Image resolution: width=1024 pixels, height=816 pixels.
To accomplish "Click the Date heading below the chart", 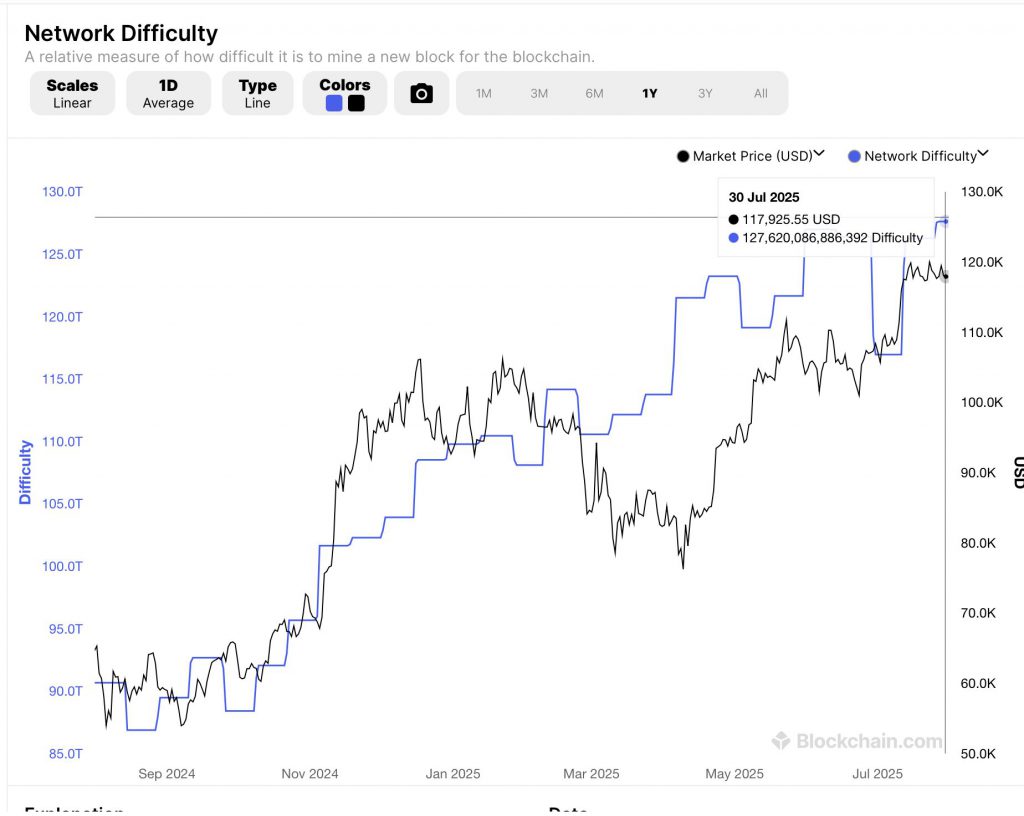I will 569,810.
